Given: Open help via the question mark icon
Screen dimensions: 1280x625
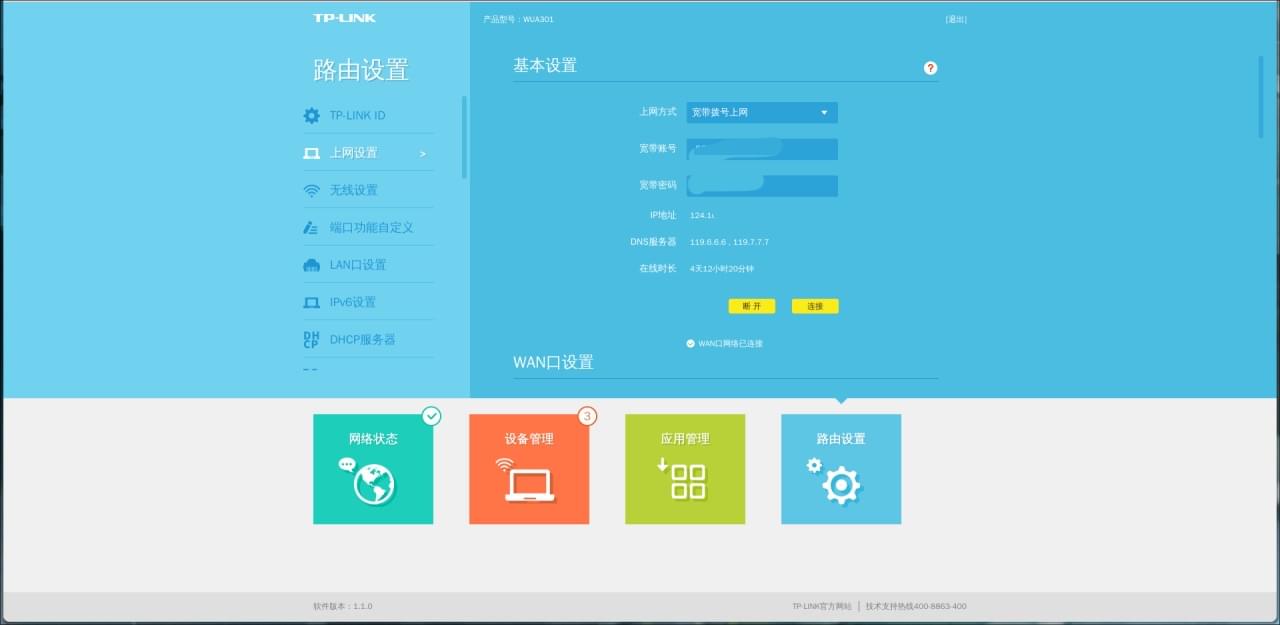Looking at the screenshot, I should (x=930, y=68).
